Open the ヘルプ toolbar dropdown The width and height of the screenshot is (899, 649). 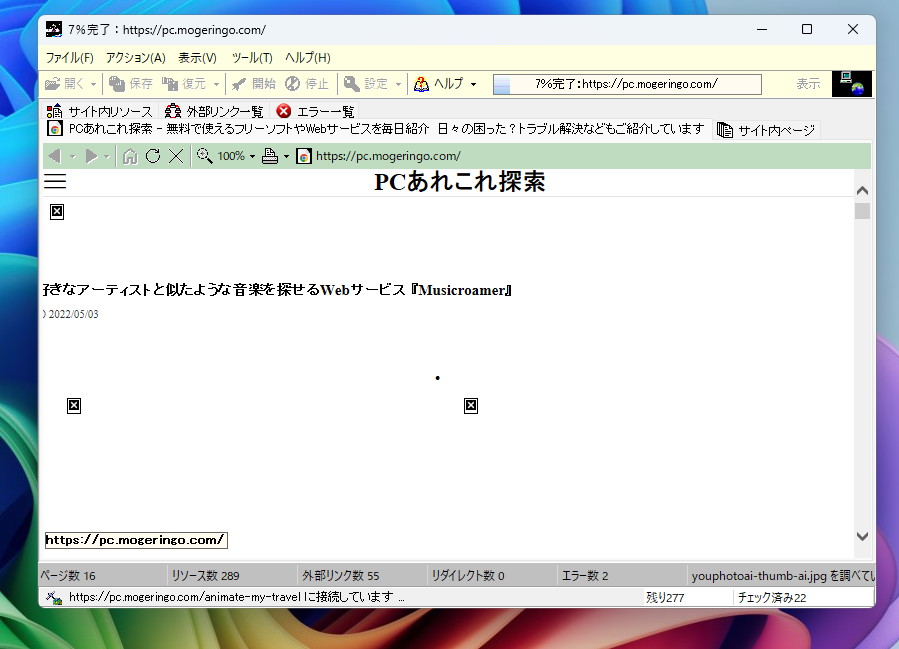click(x=446, y=83)
